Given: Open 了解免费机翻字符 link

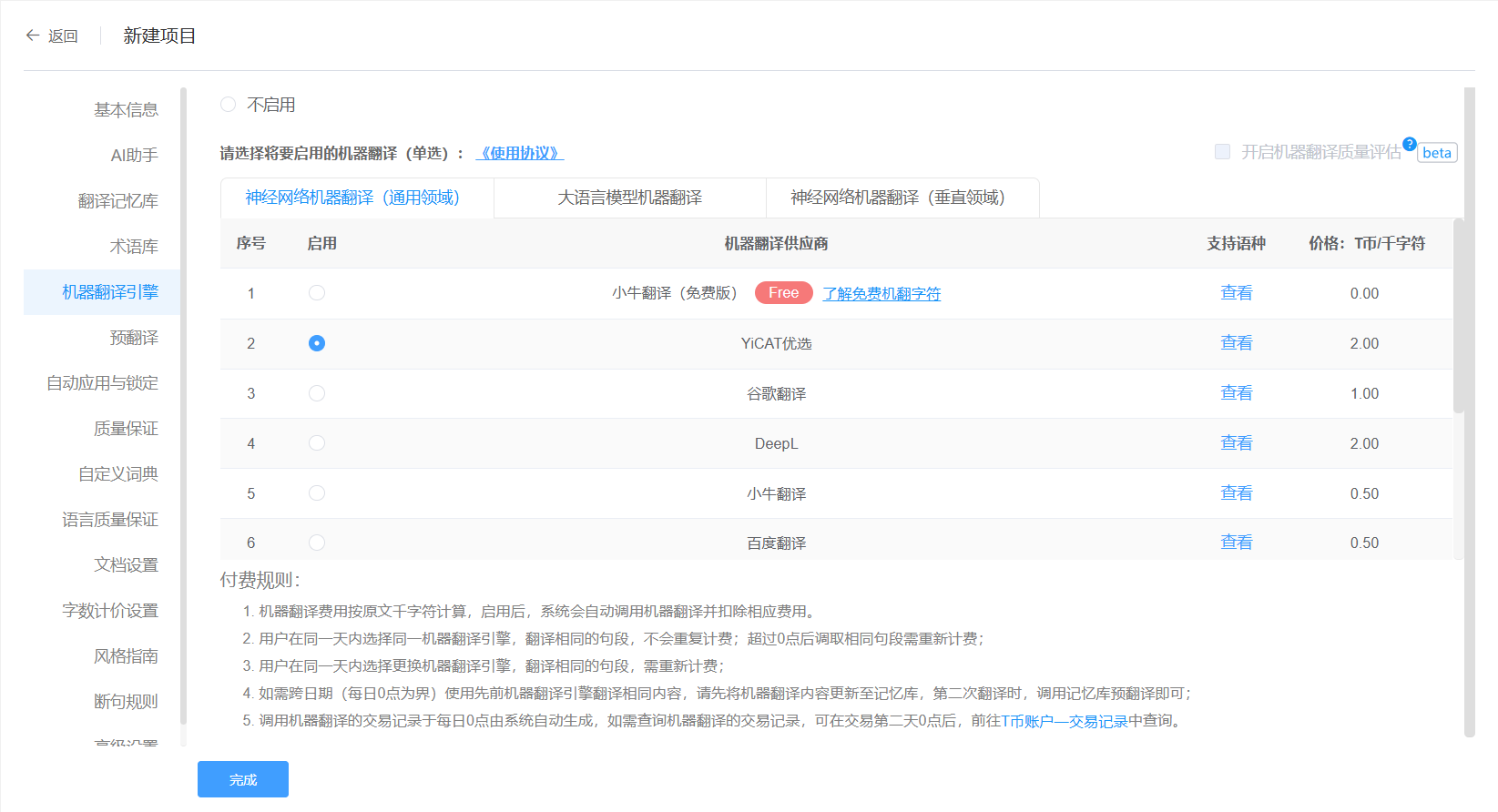Looking at the screenshot, I should pyautogui.click(x=881, y=293).
